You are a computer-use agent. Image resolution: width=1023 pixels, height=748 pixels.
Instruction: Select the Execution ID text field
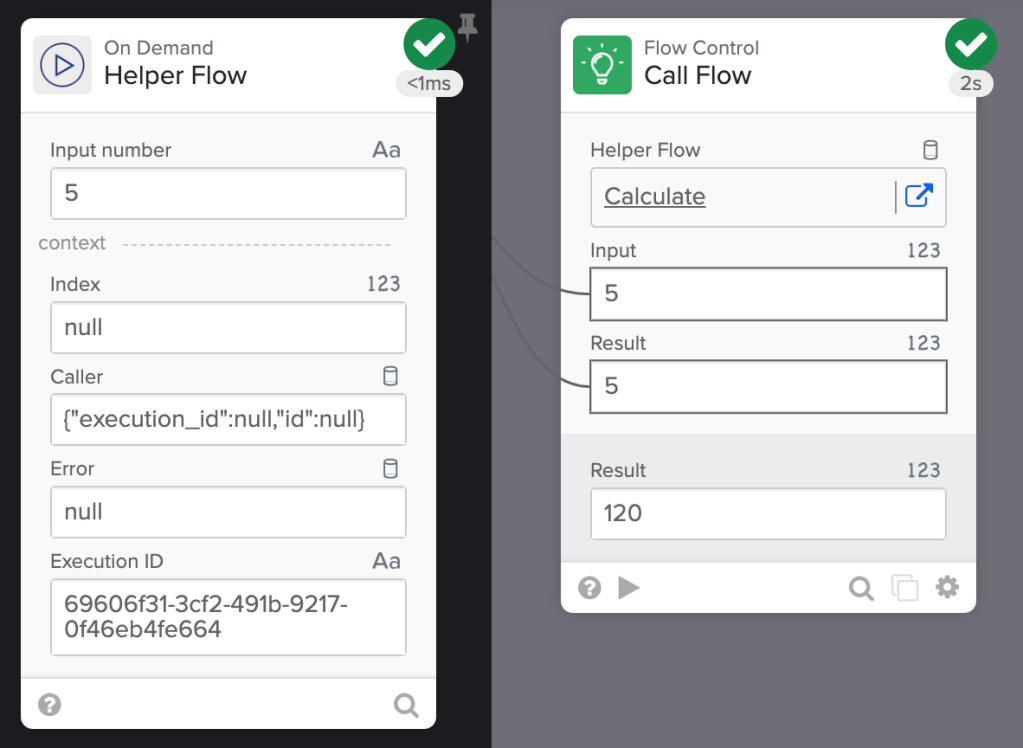coord(228,617)
